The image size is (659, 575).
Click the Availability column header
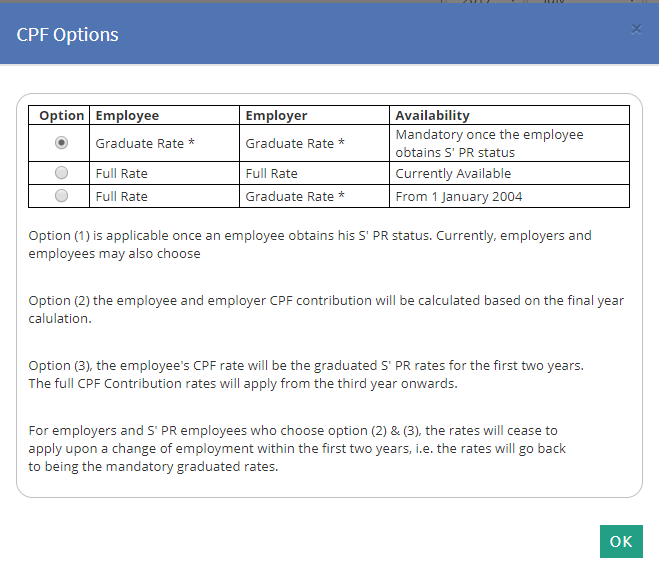pos(432,116)
